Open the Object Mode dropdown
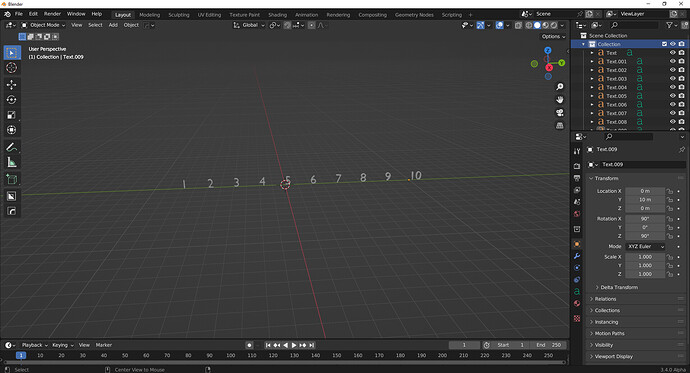 click(x=43, y=25)
